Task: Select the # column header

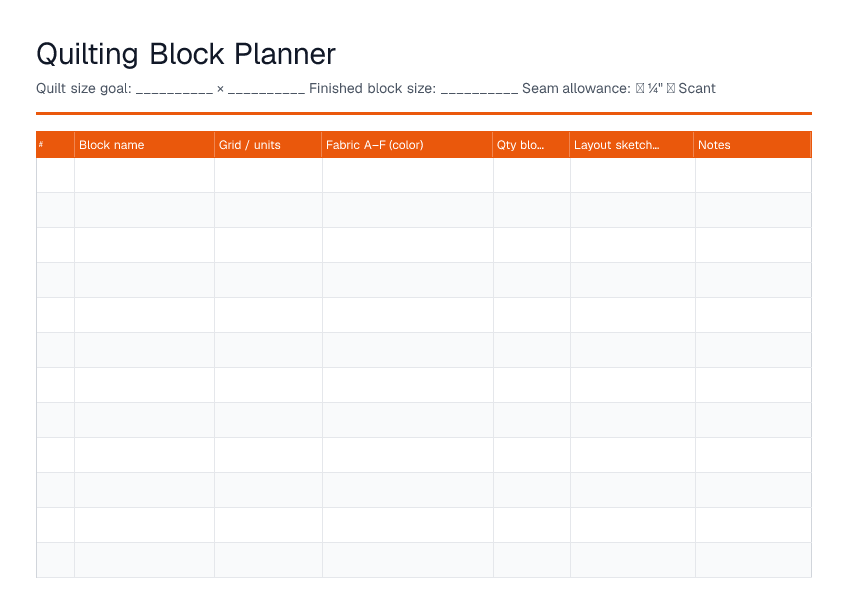Action: pyautogui.click(x=55, y=144)
